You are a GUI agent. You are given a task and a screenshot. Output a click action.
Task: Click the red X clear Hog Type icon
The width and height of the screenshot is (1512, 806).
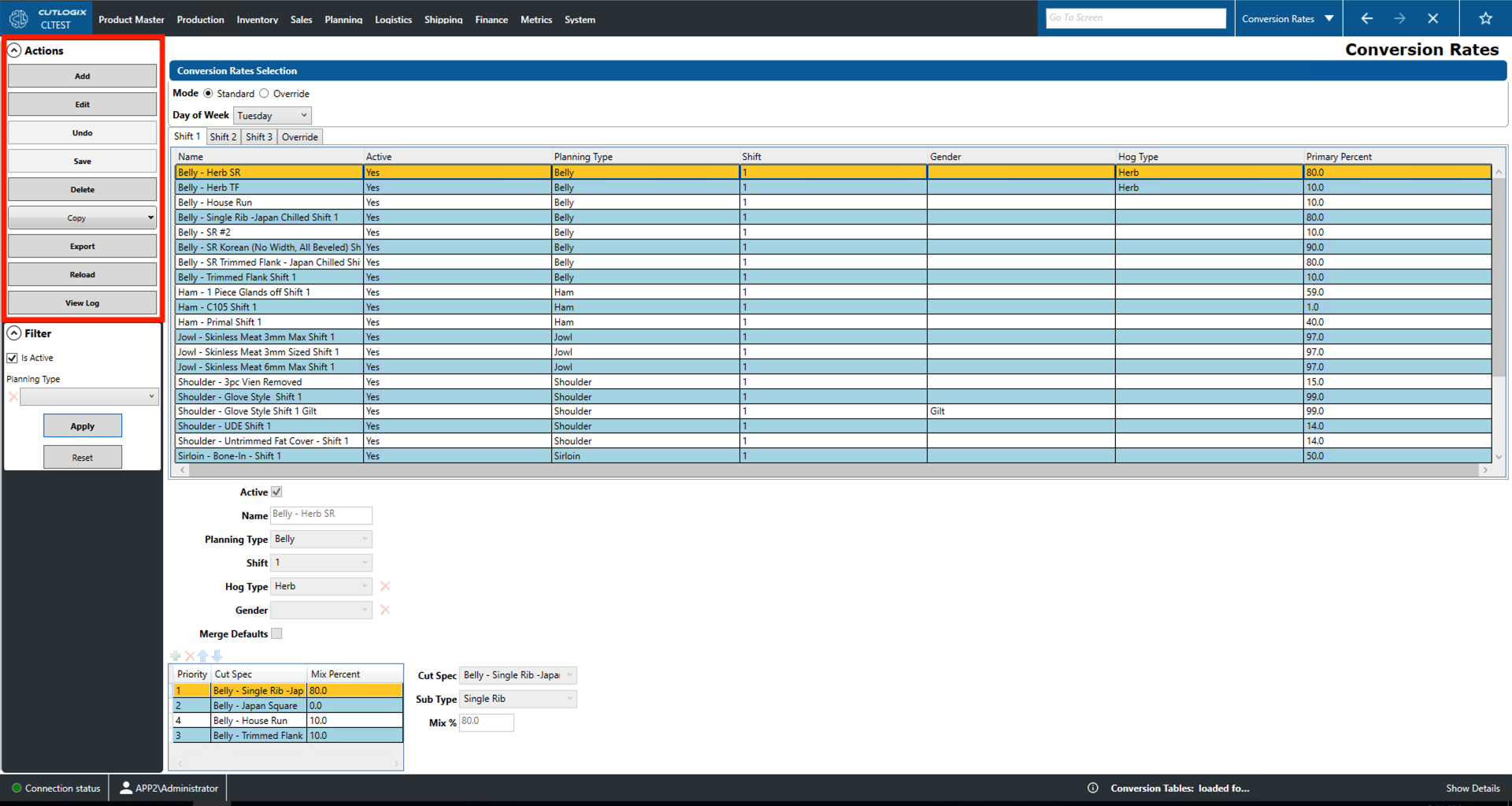point(385,586)
